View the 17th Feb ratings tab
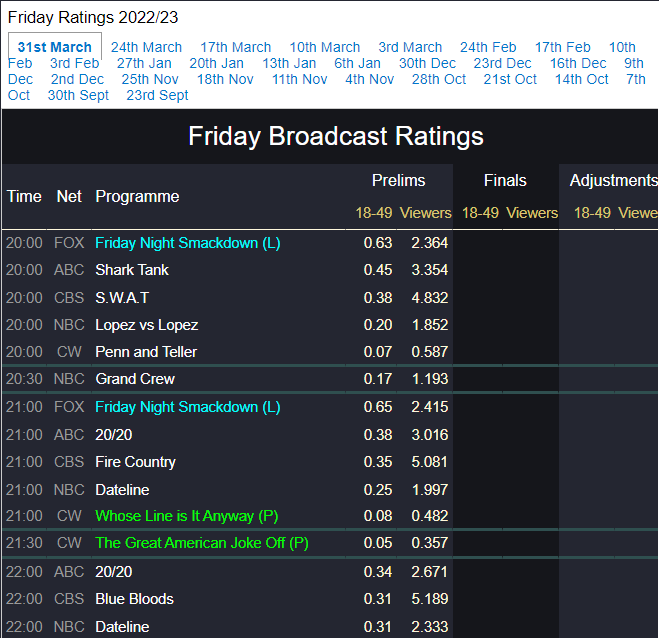This screenshot has width=659, height=638. tap(562, 47)
